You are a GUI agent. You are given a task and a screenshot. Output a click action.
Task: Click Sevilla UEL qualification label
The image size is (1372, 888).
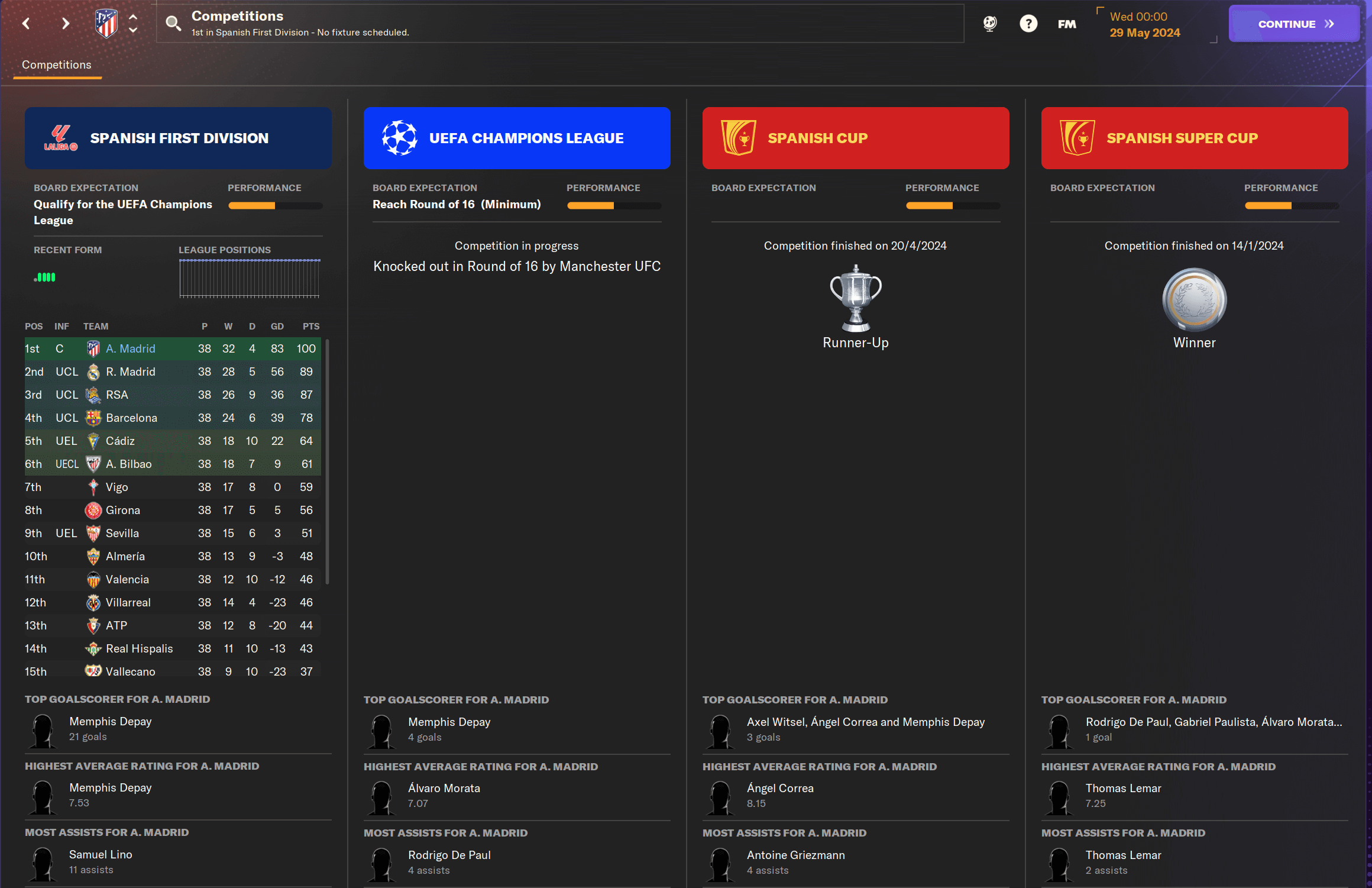(66, 533)
